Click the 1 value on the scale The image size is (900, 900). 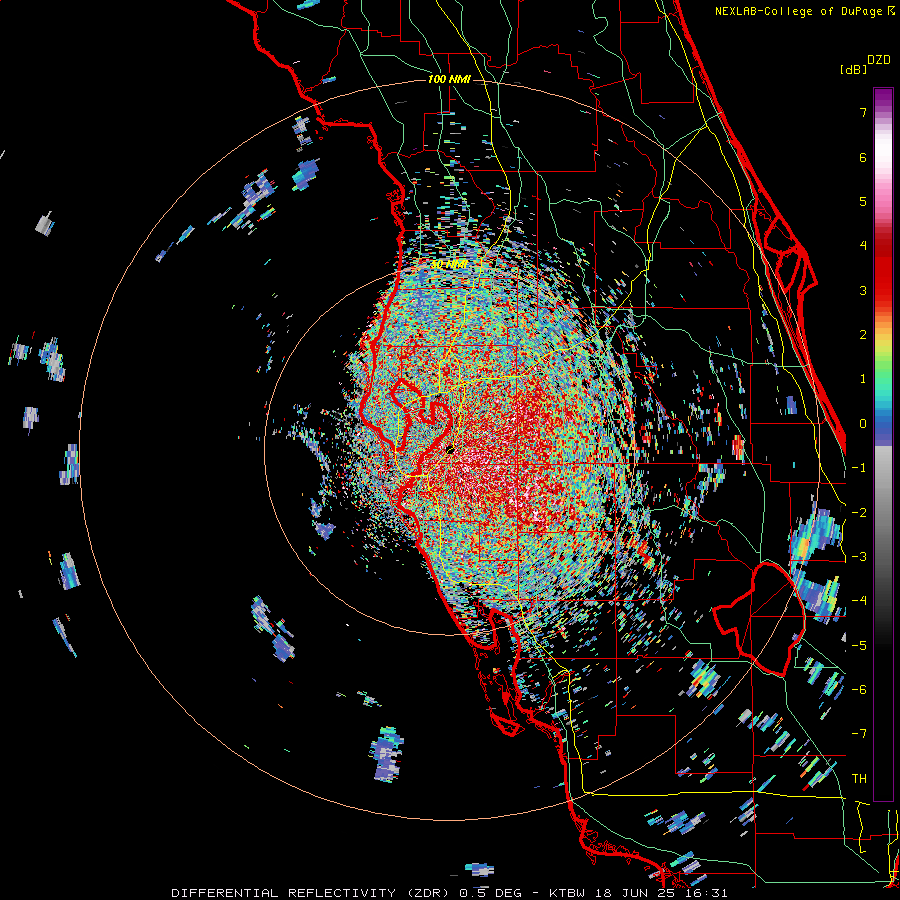click(863, 379)
